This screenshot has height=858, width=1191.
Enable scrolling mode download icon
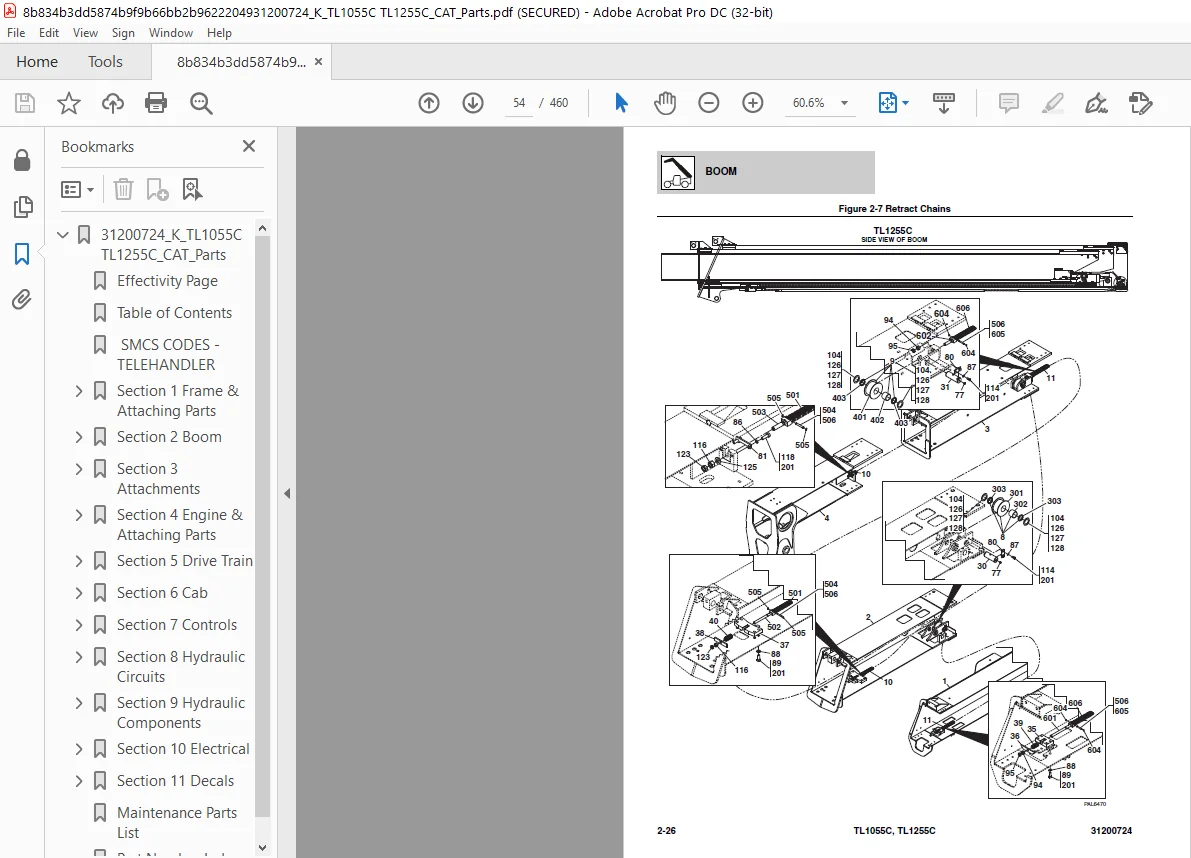click(x=943, y=103)
